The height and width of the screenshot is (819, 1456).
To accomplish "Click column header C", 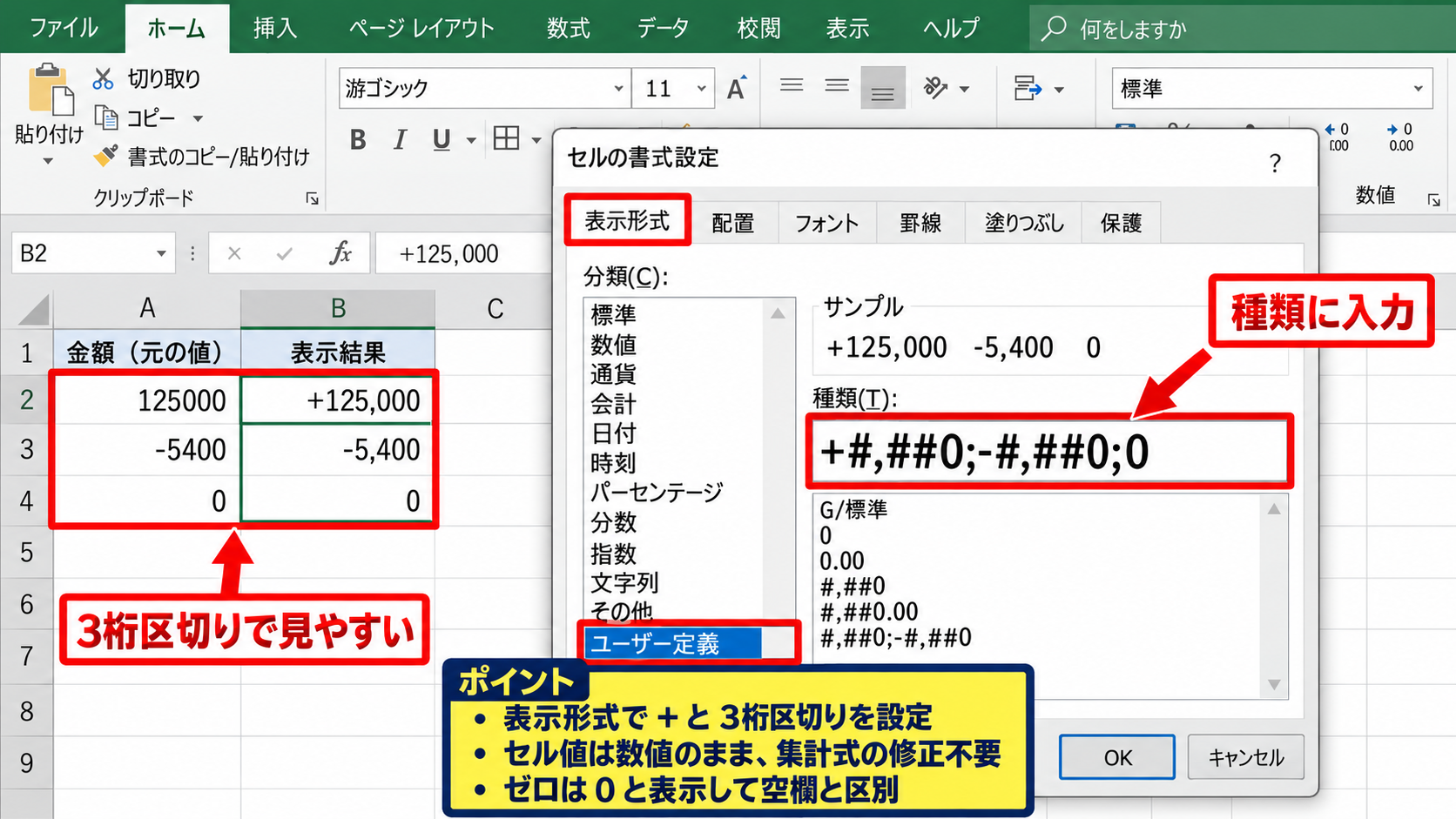I will (495, 308).
